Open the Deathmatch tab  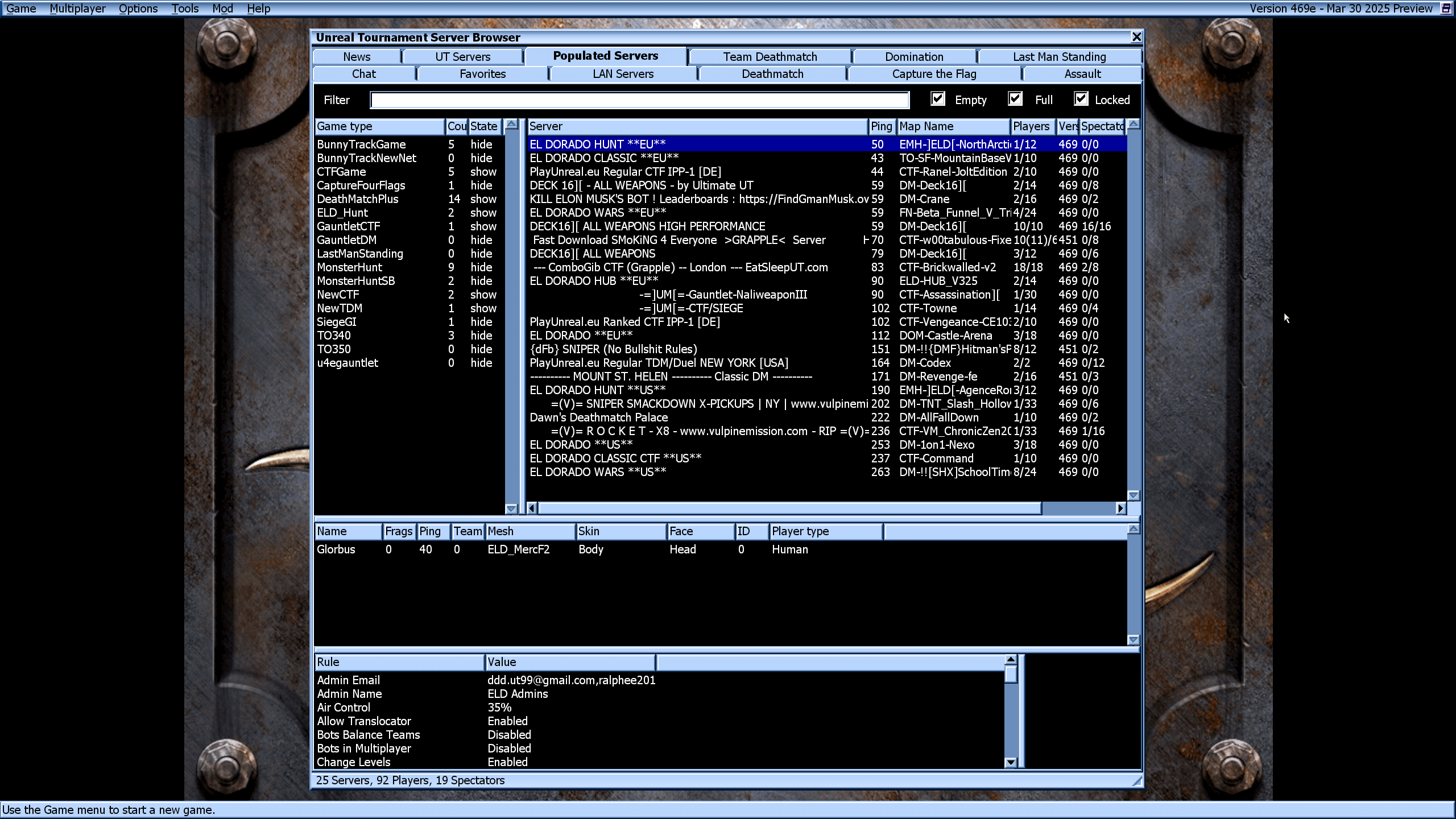[772, 74]
